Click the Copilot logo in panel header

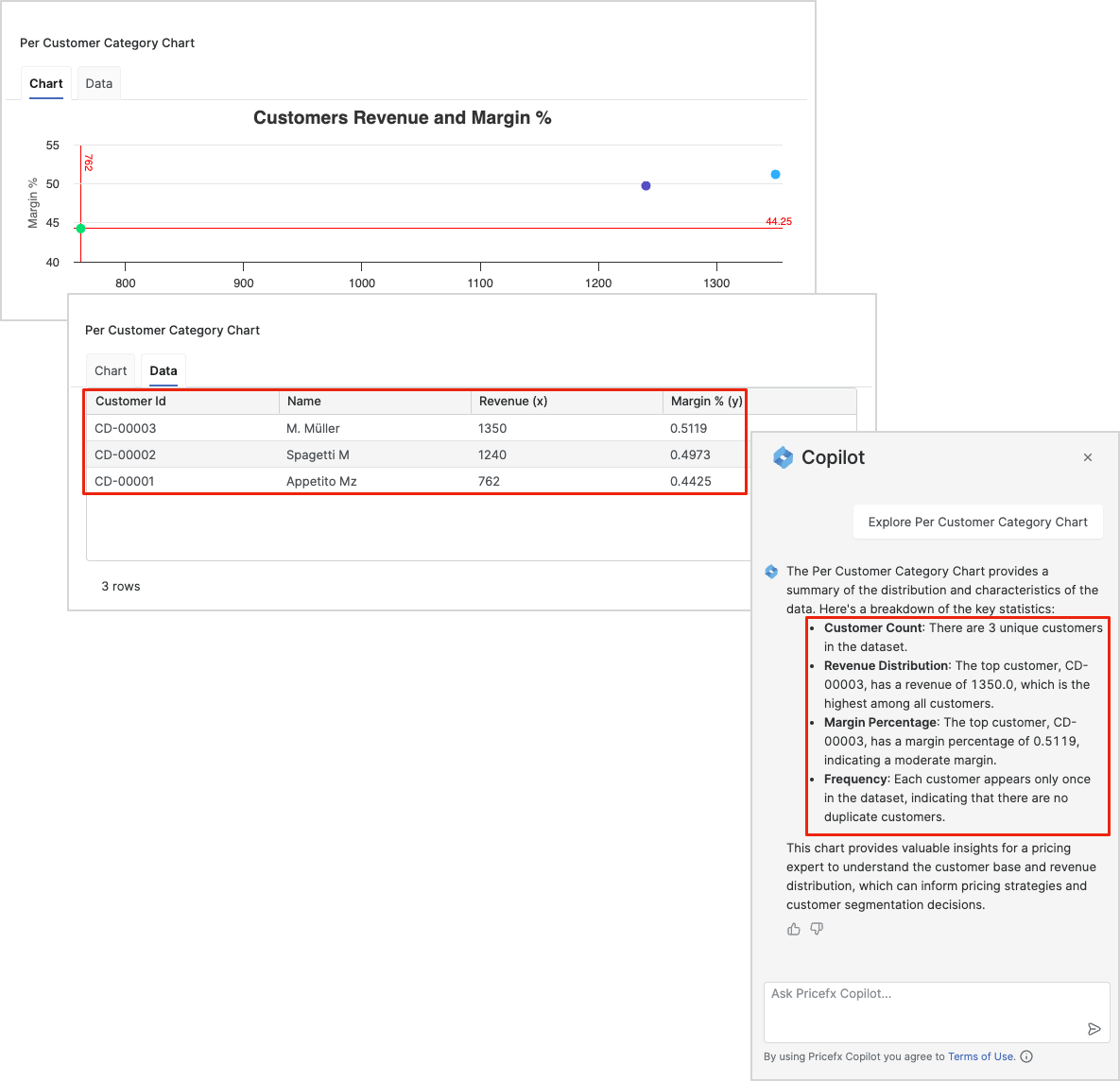784,457
